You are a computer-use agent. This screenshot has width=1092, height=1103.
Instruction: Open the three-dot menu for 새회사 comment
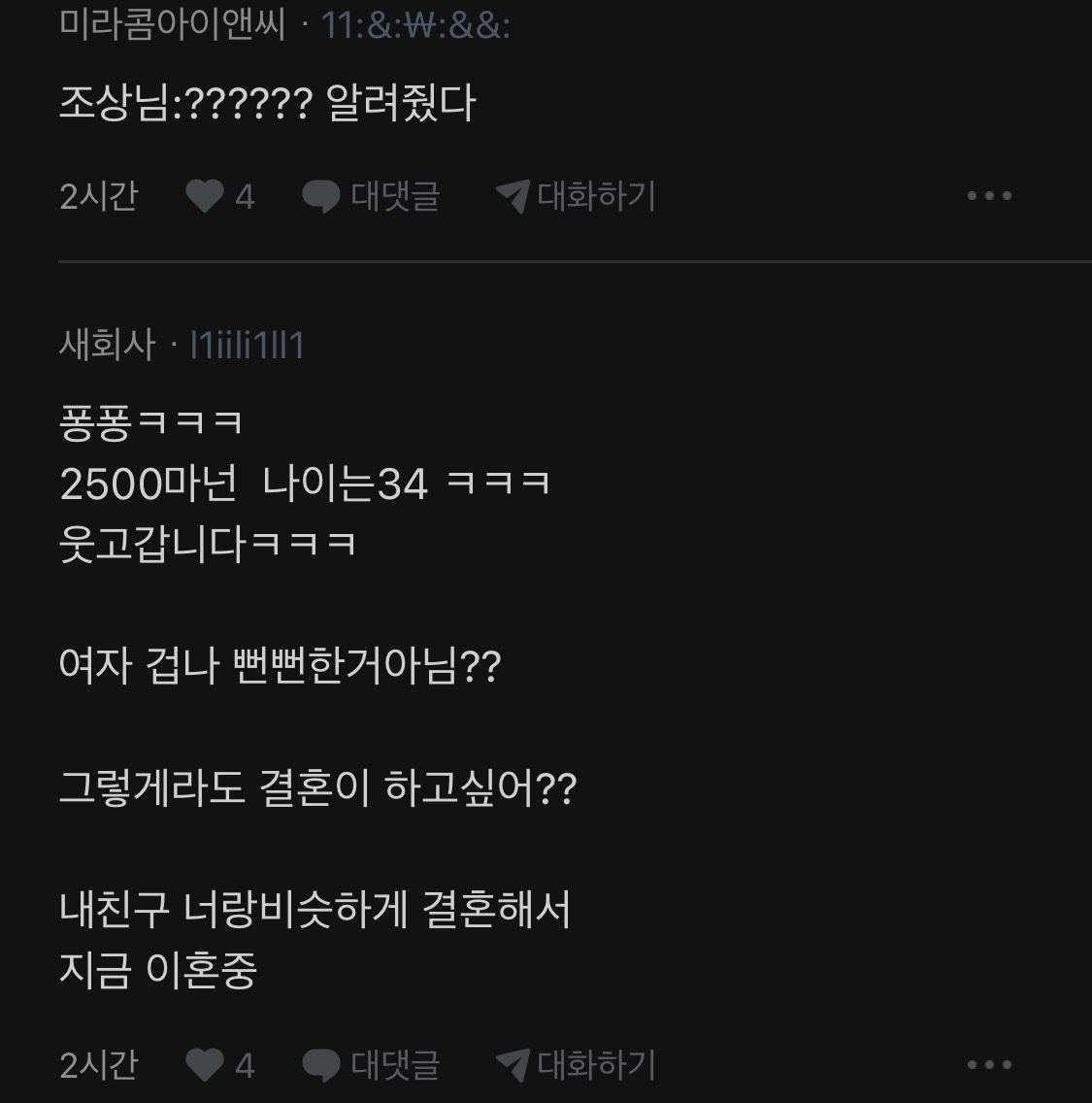click(989, 1065)
